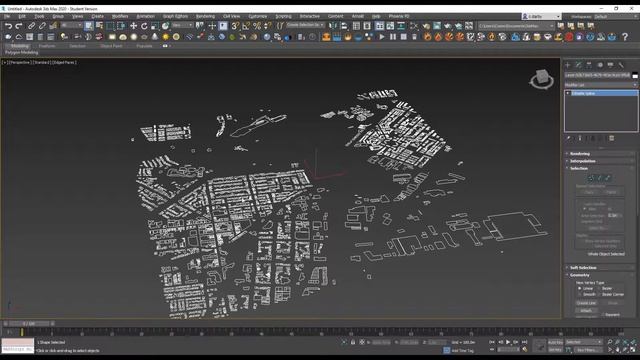This screenshot has height=360, width=640.
Task: Click the Pin Stack icon
Action: pyautogui.click(x=569, y=138)
